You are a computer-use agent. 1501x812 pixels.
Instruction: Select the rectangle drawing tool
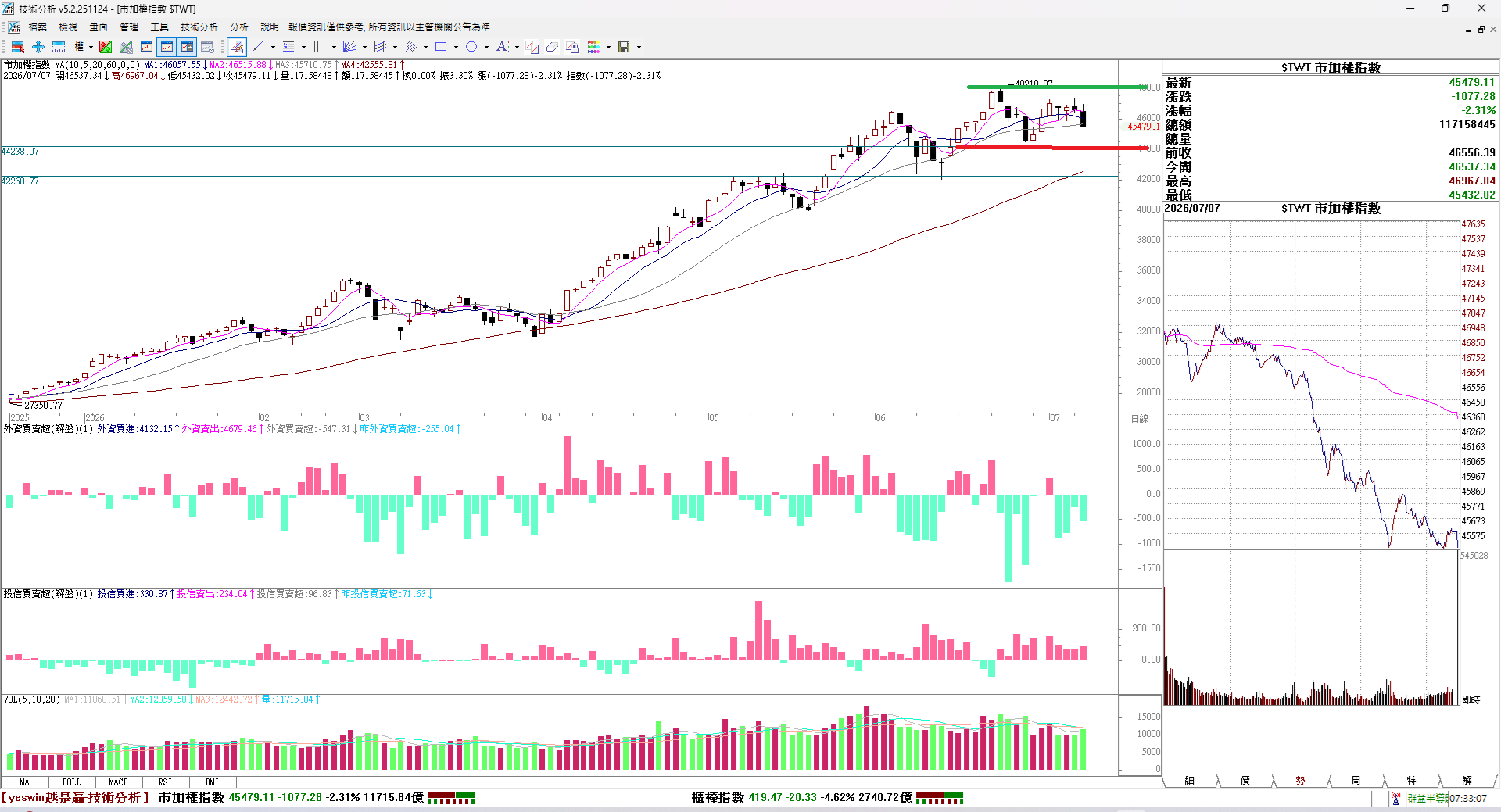pos(441,47)
